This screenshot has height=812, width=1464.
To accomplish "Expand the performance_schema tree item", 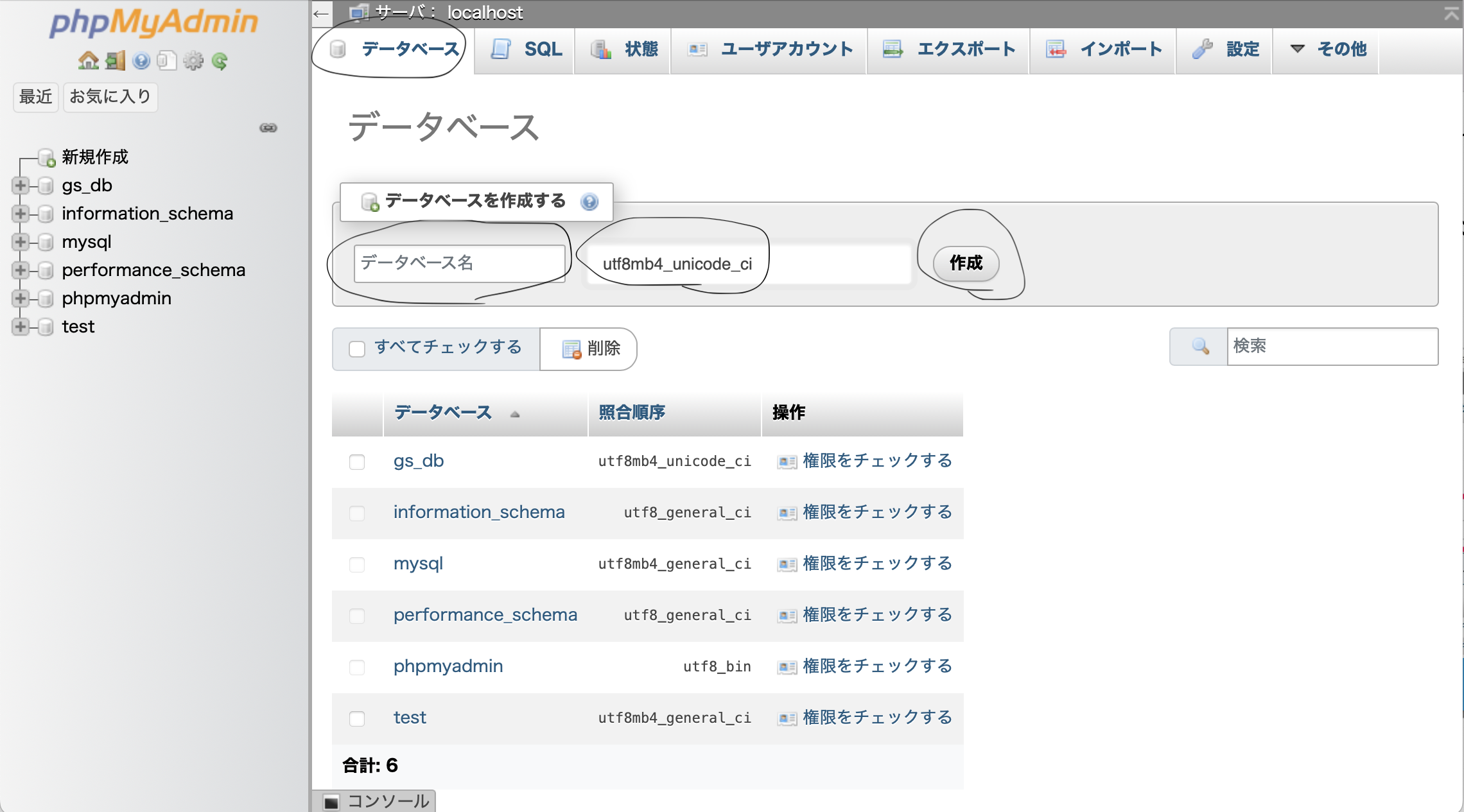I will [20, 270].
